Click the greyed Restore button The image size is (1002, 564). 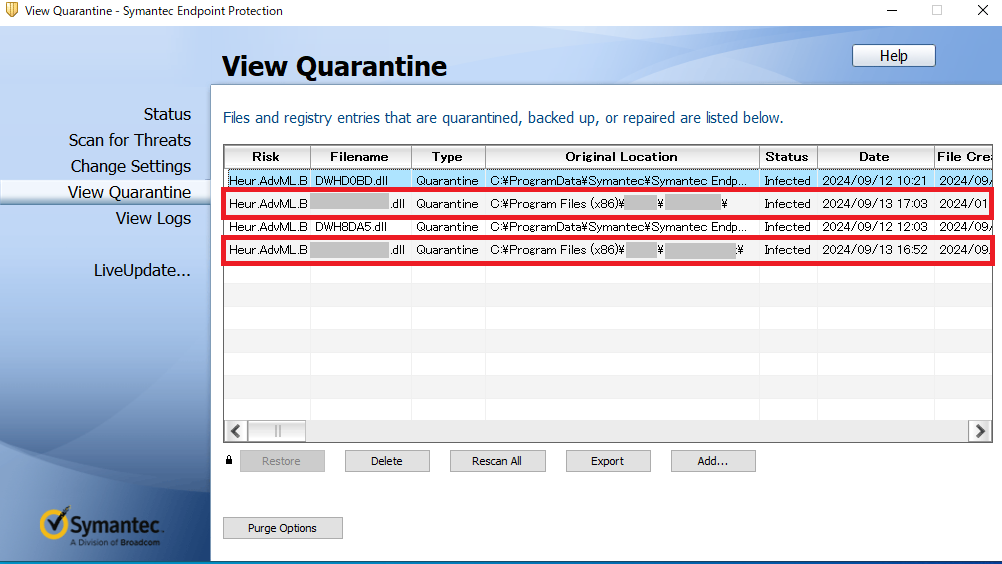(282, 461)
